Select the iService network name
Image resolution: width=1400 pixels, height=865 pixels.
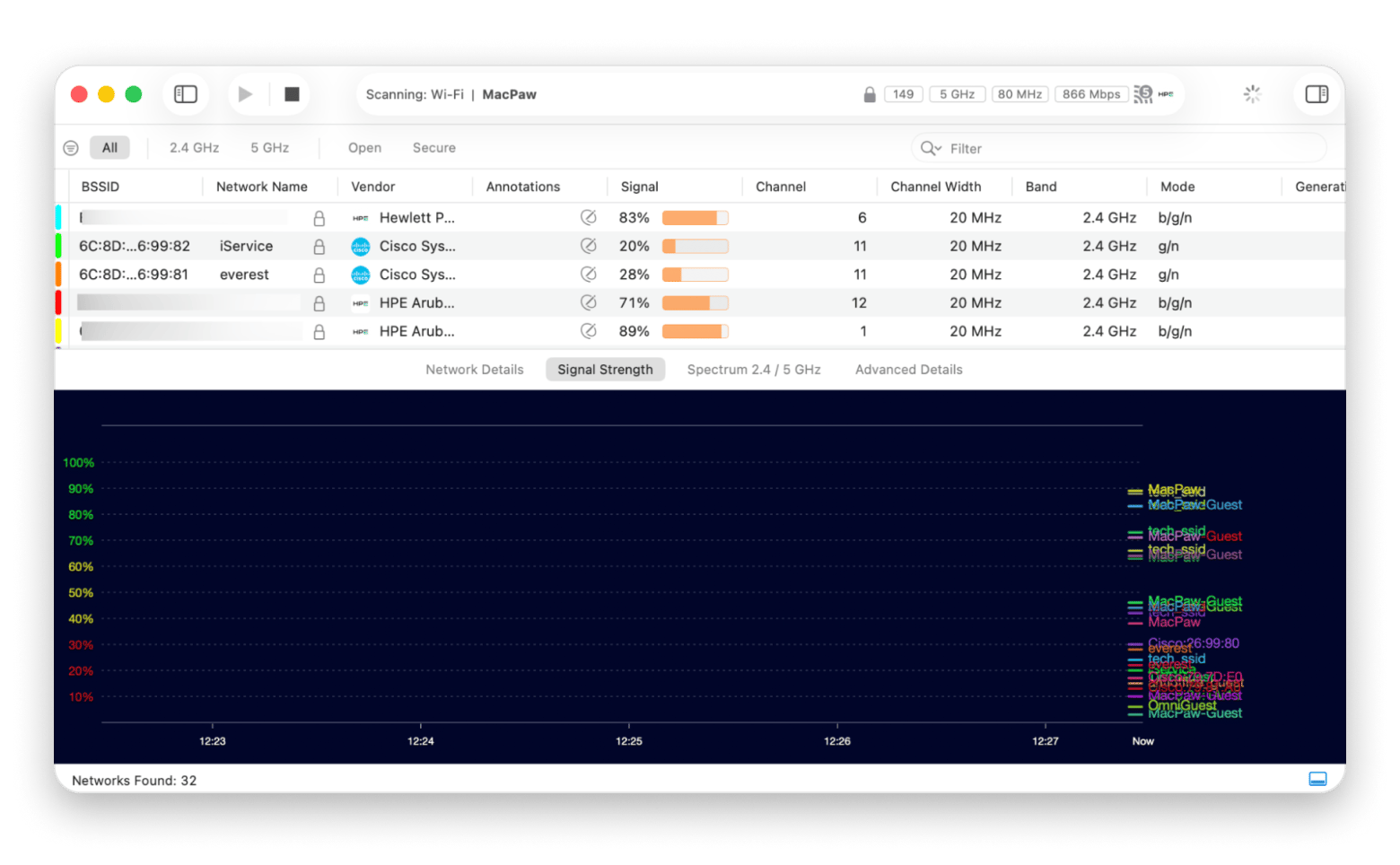246,246
